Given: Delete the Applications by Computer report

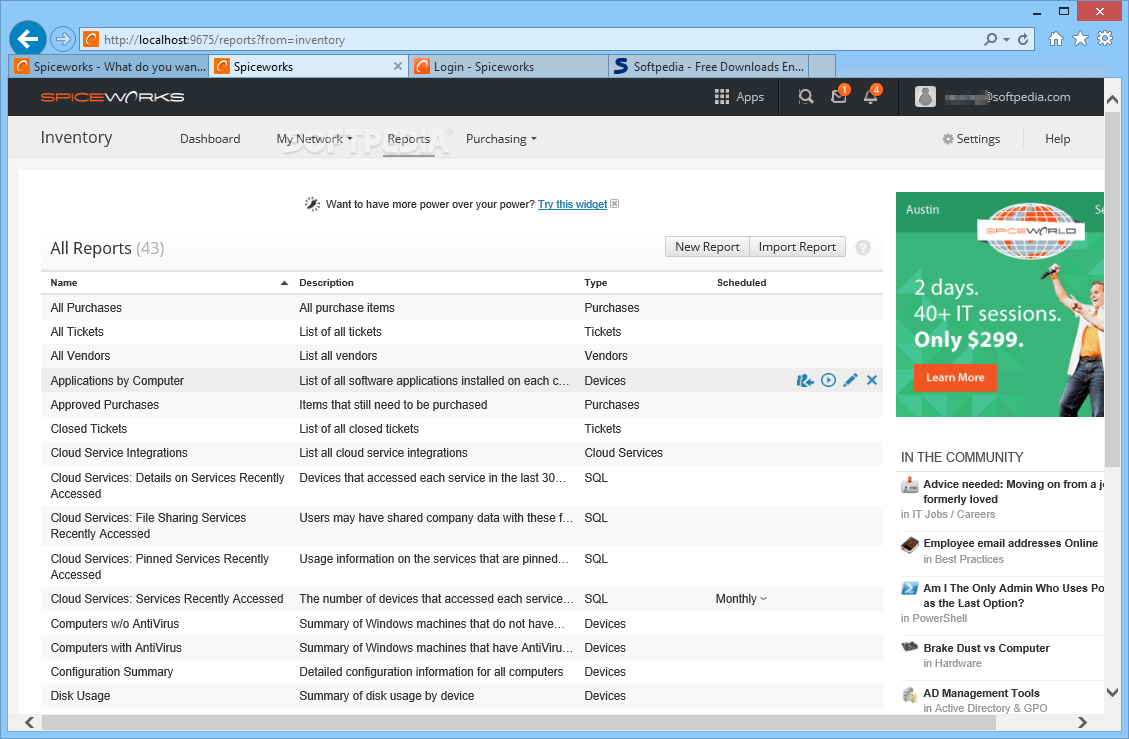Looking at the screenshot, I should coord(872,380).
